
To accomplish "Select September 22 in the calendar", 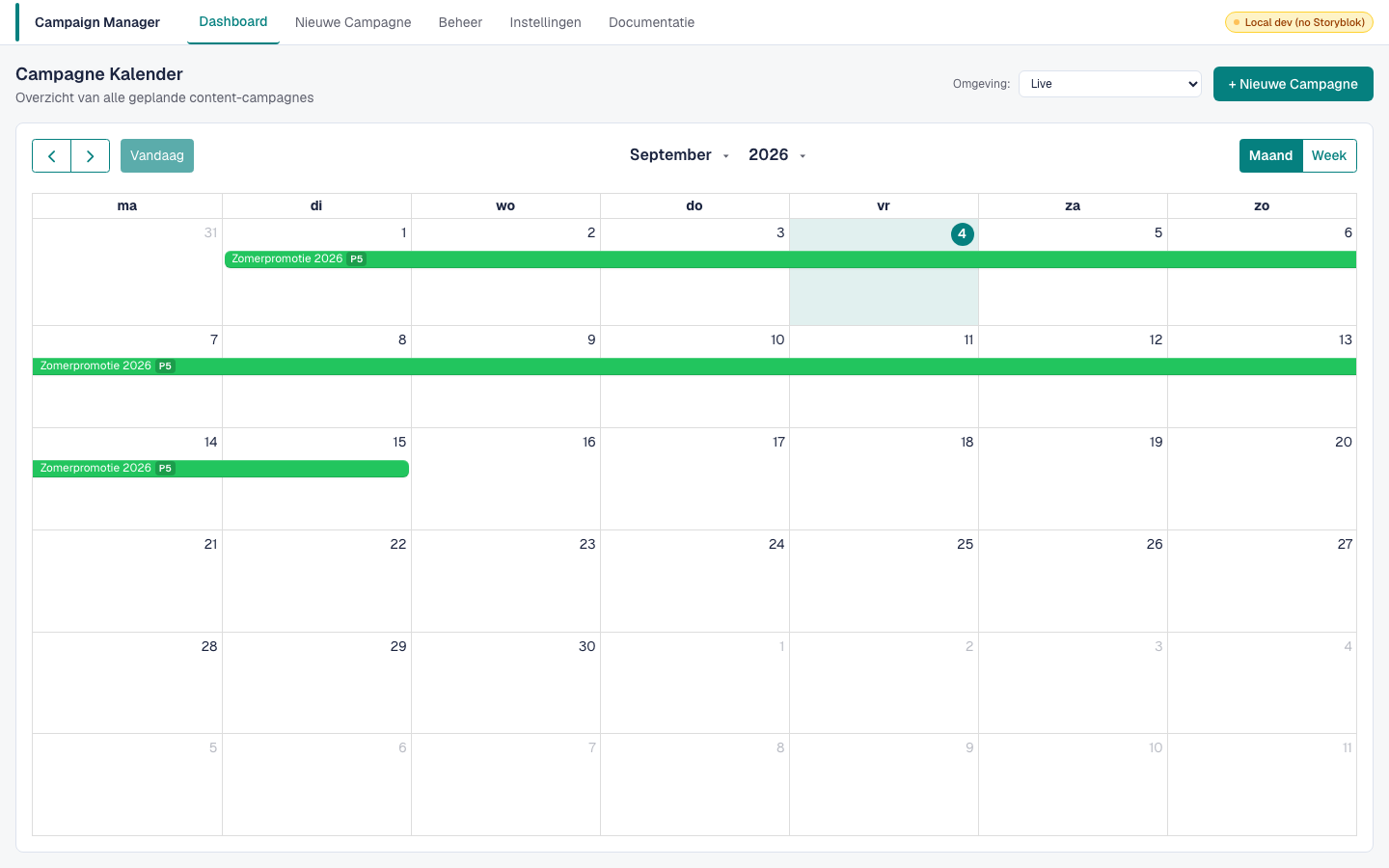I will click(316, 582).
